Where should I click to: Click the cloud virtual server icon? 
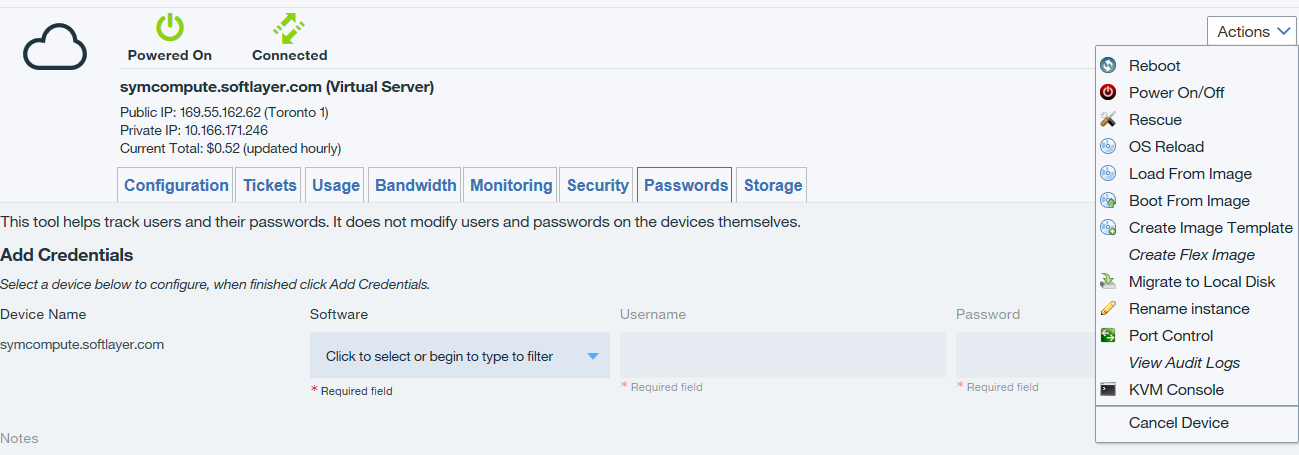tap(55, 47)
